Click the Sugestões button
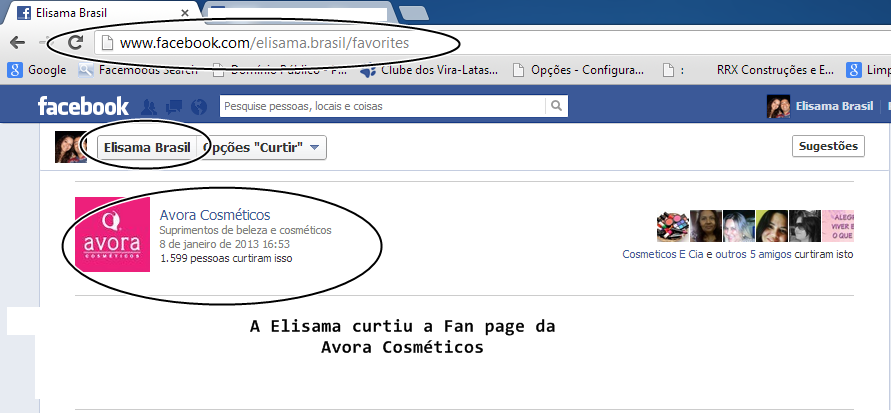This screenshot has height=413, width=891. 828,146
